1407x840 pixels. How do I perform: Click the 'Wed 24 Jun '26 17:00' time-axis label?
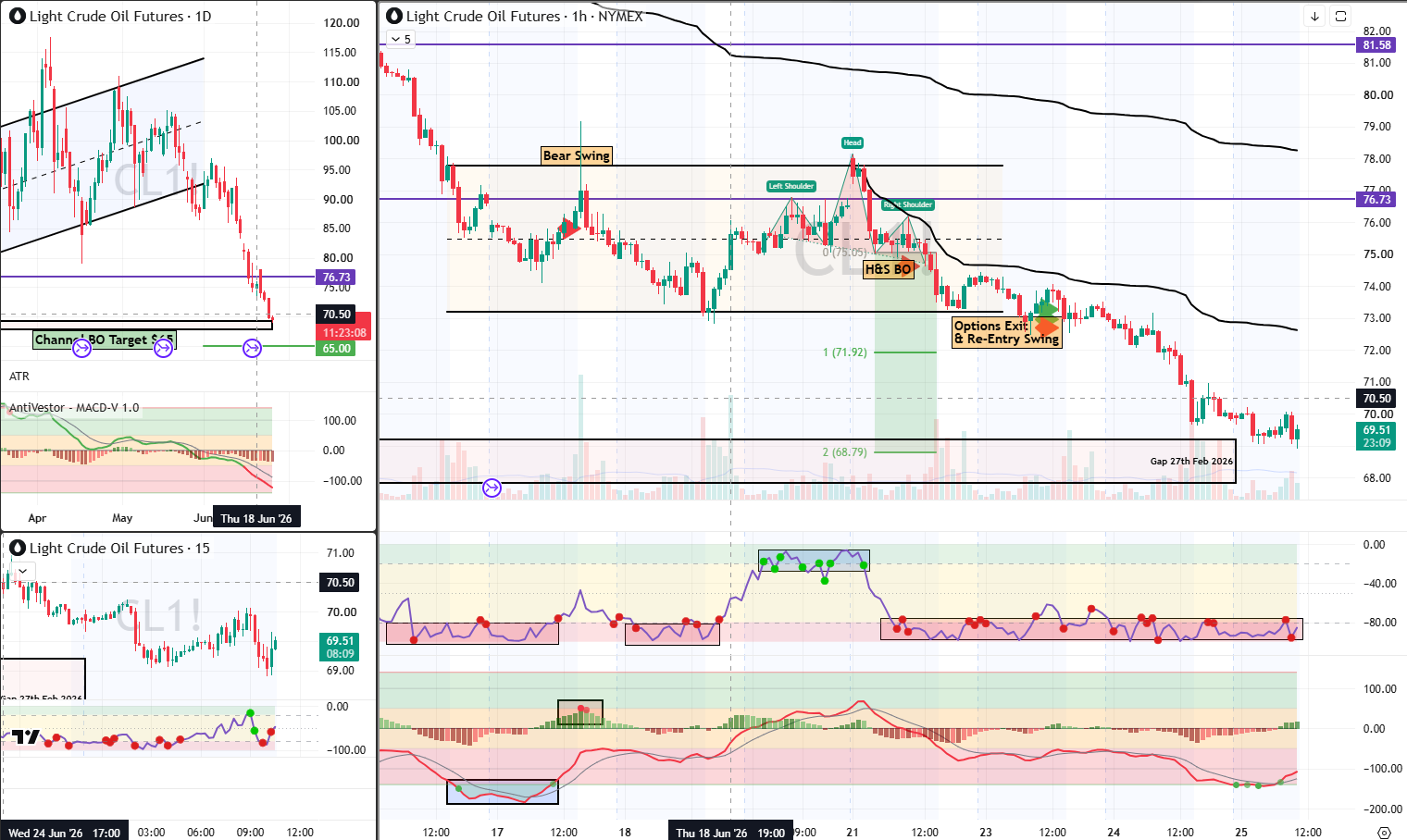tap(64, 832)
